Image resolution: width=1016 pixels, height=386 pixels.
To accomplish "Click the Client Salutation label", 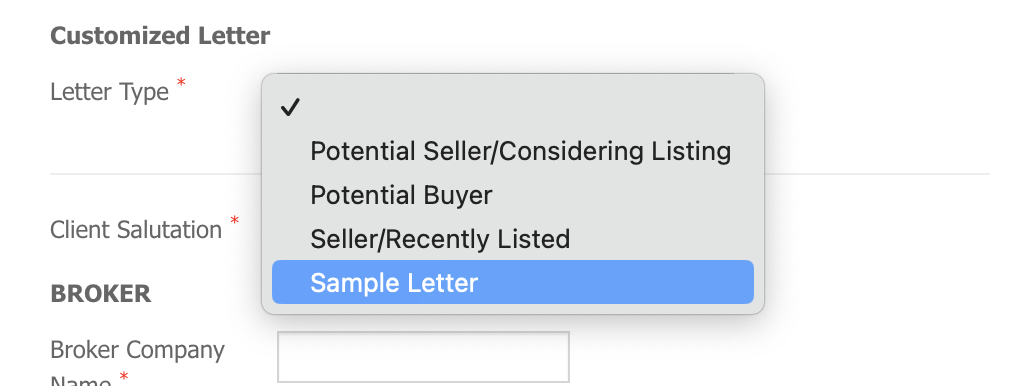I will [136, 230].
